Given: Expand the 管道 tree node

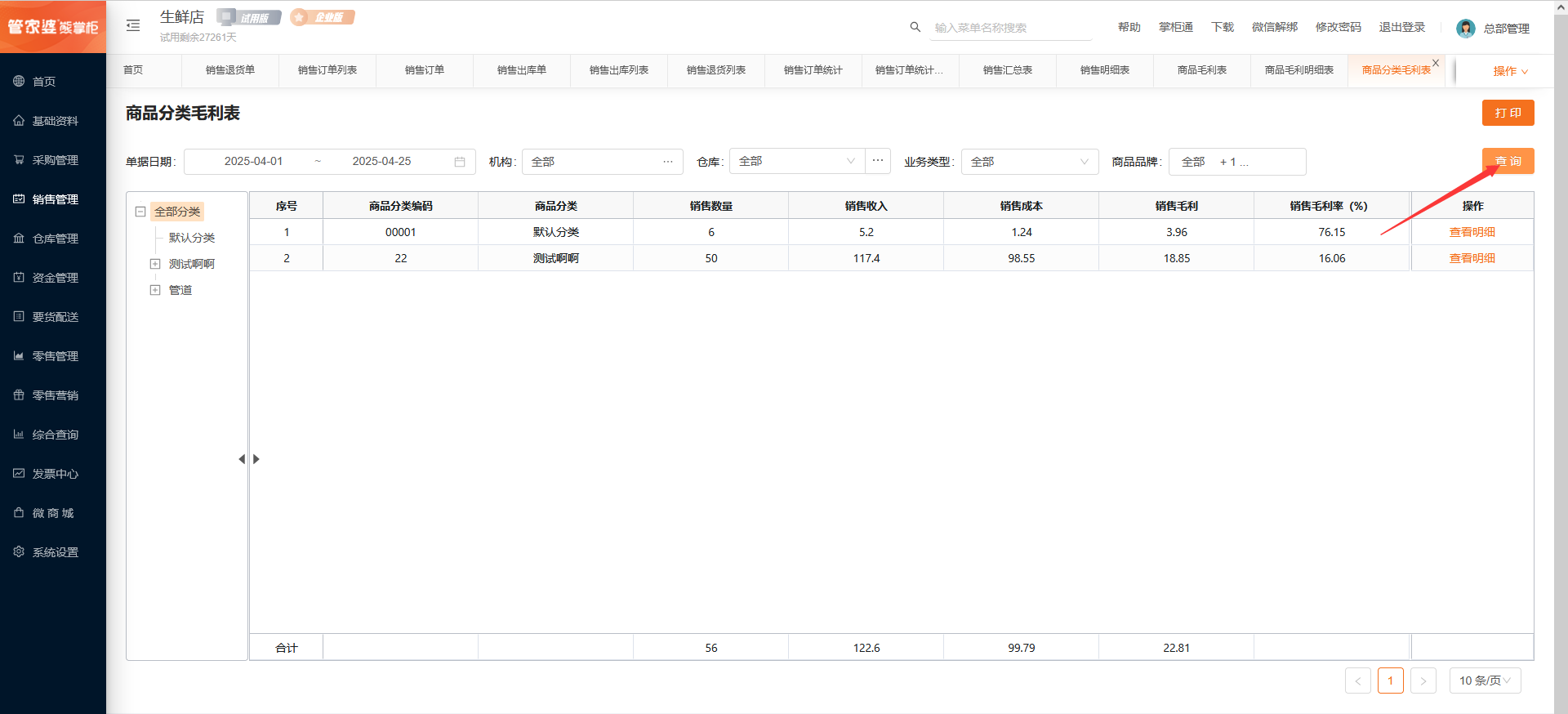Looking at the screenshot, I should (x=155, y=290).
